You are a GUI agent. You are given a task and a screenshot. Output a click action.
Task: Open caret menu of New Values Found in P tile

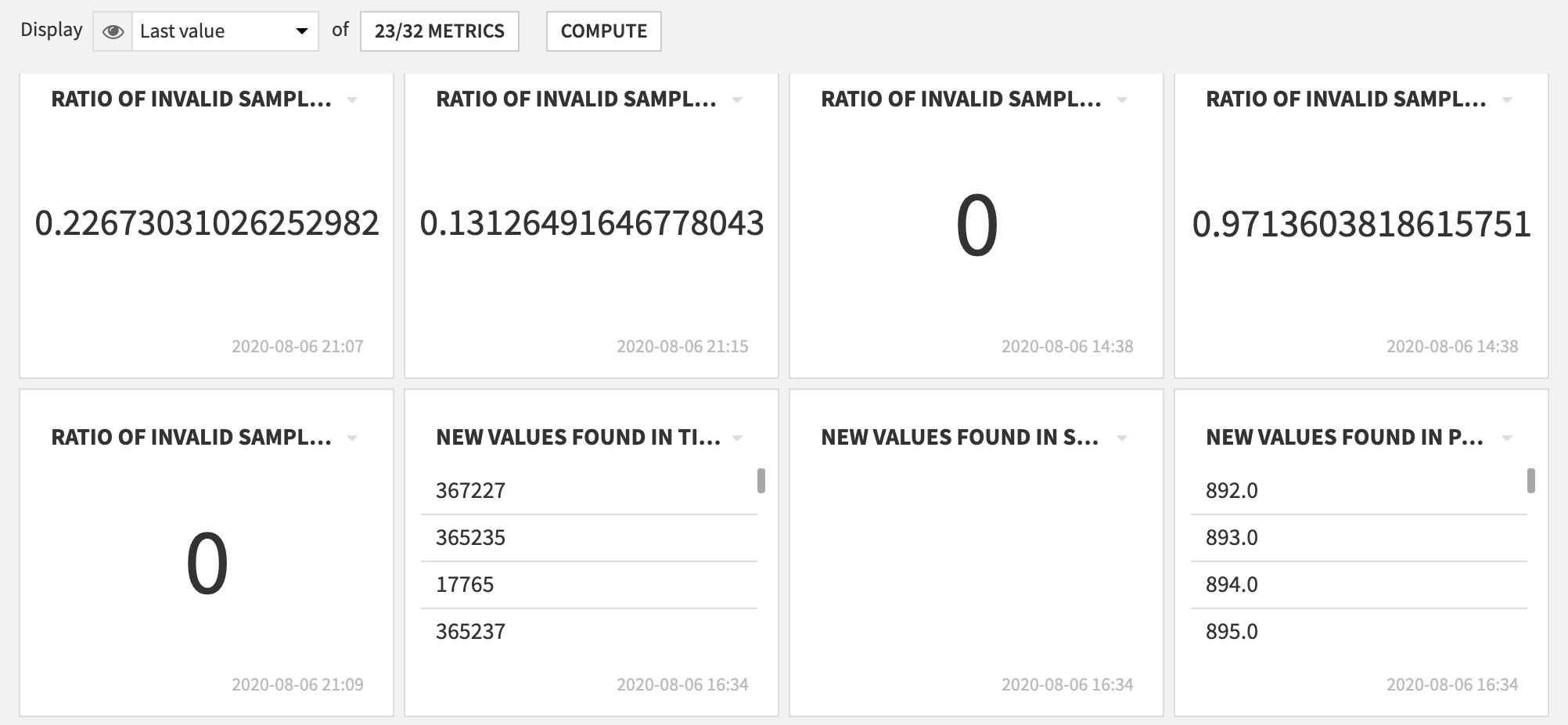(1507, 438)
